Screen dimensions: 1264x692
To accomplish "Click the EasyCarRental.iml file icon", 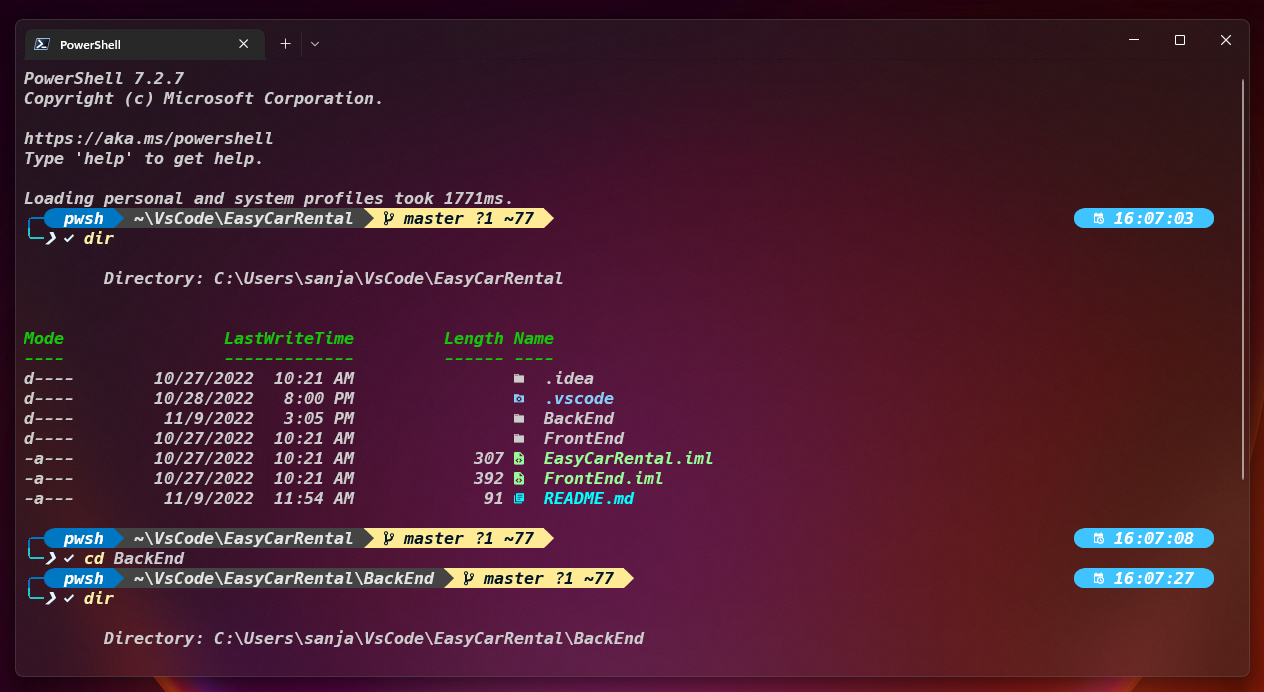I will click(x=518, y=458).
